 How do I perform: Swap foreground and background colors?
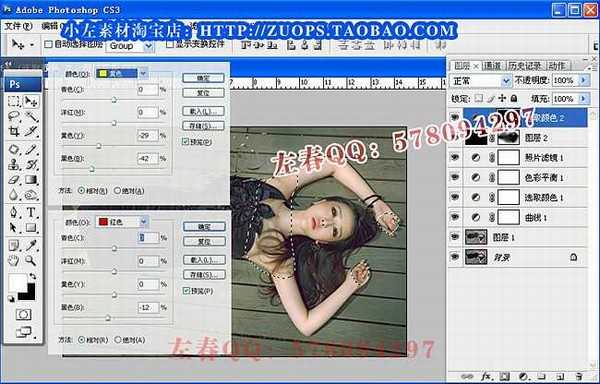33,276
